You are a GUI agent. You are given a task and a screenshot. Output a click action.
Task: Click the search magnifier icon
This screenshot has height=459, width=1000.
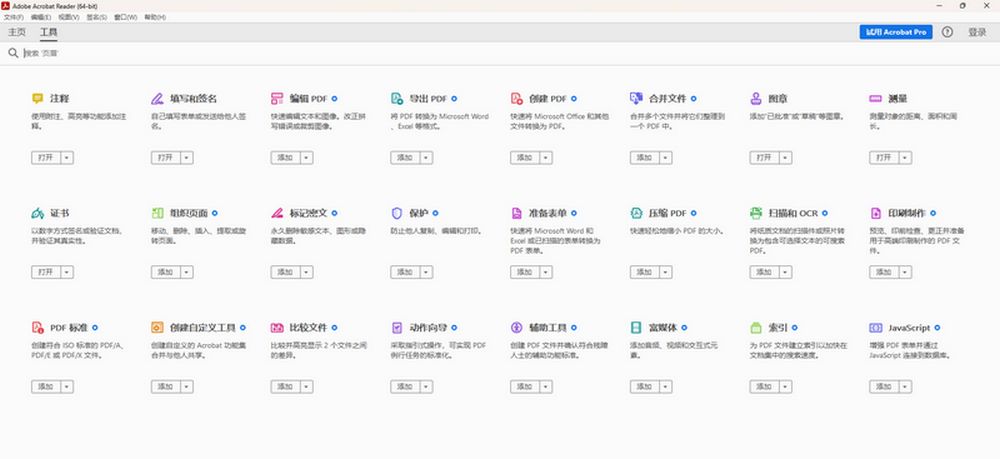13,53
